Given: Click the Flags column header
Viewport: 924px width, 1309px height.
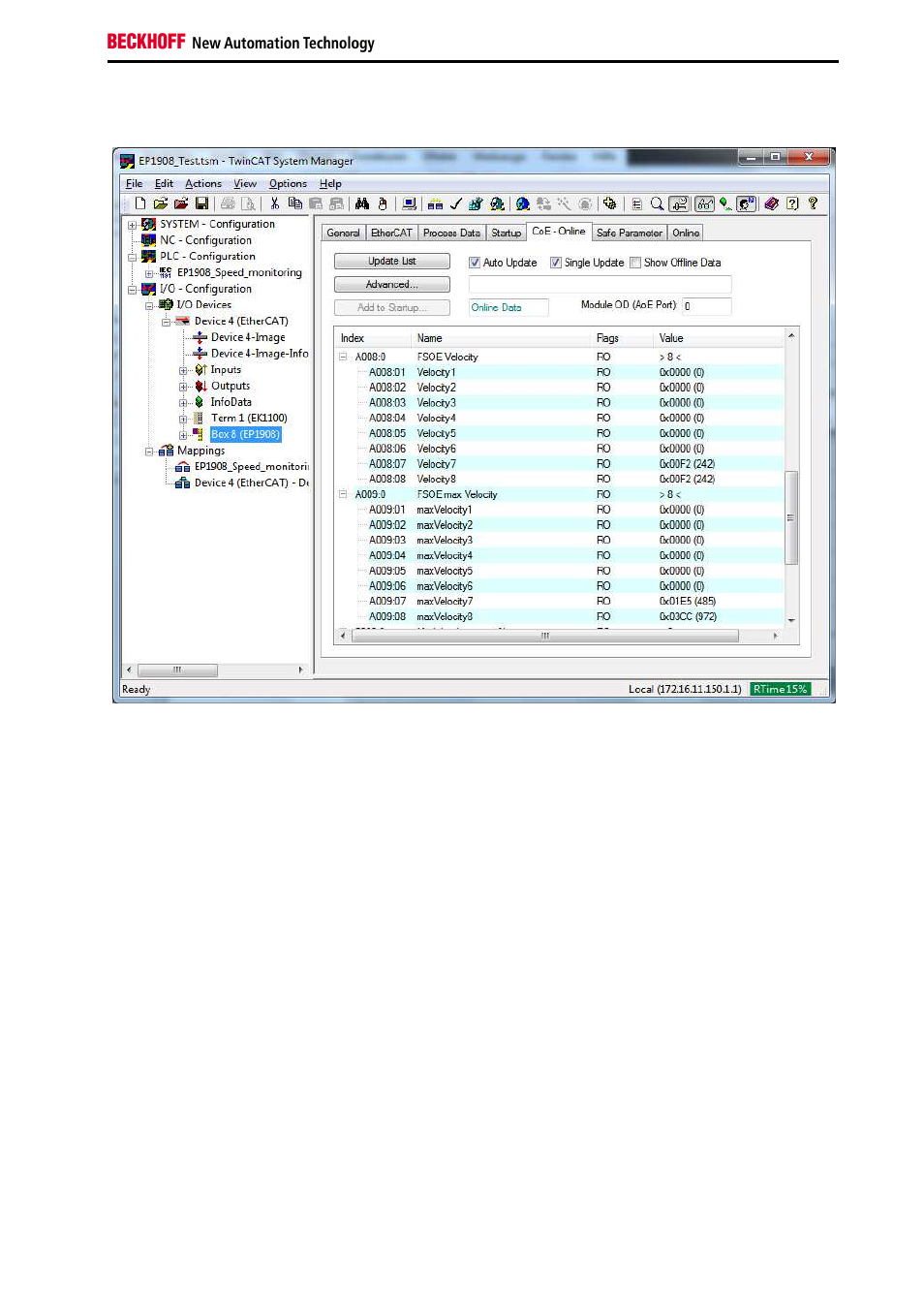Looking at the screenshot, I should pos(623,338).
